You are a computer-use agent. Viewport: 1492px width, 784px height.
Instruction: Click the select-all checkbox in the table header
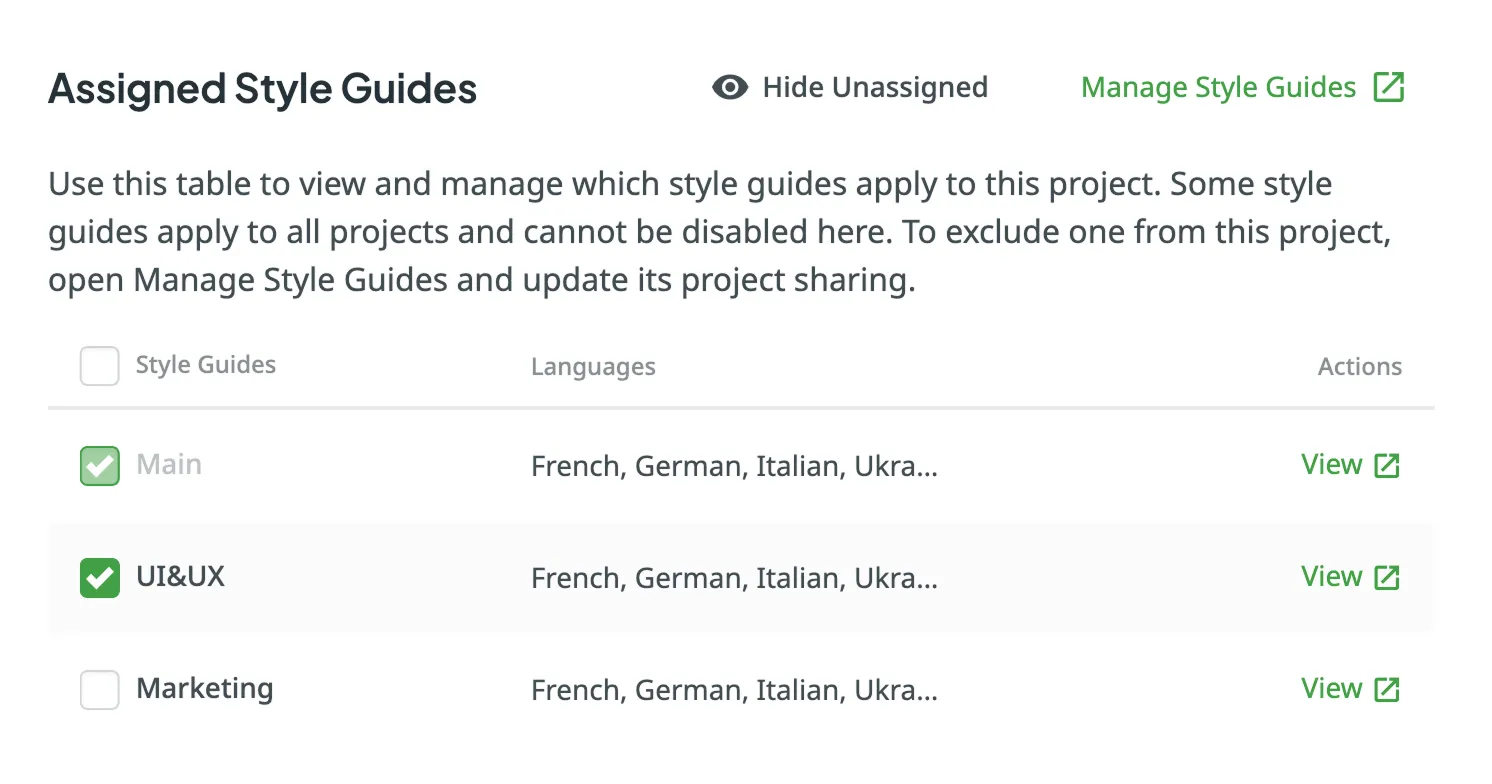click(99, 366)
